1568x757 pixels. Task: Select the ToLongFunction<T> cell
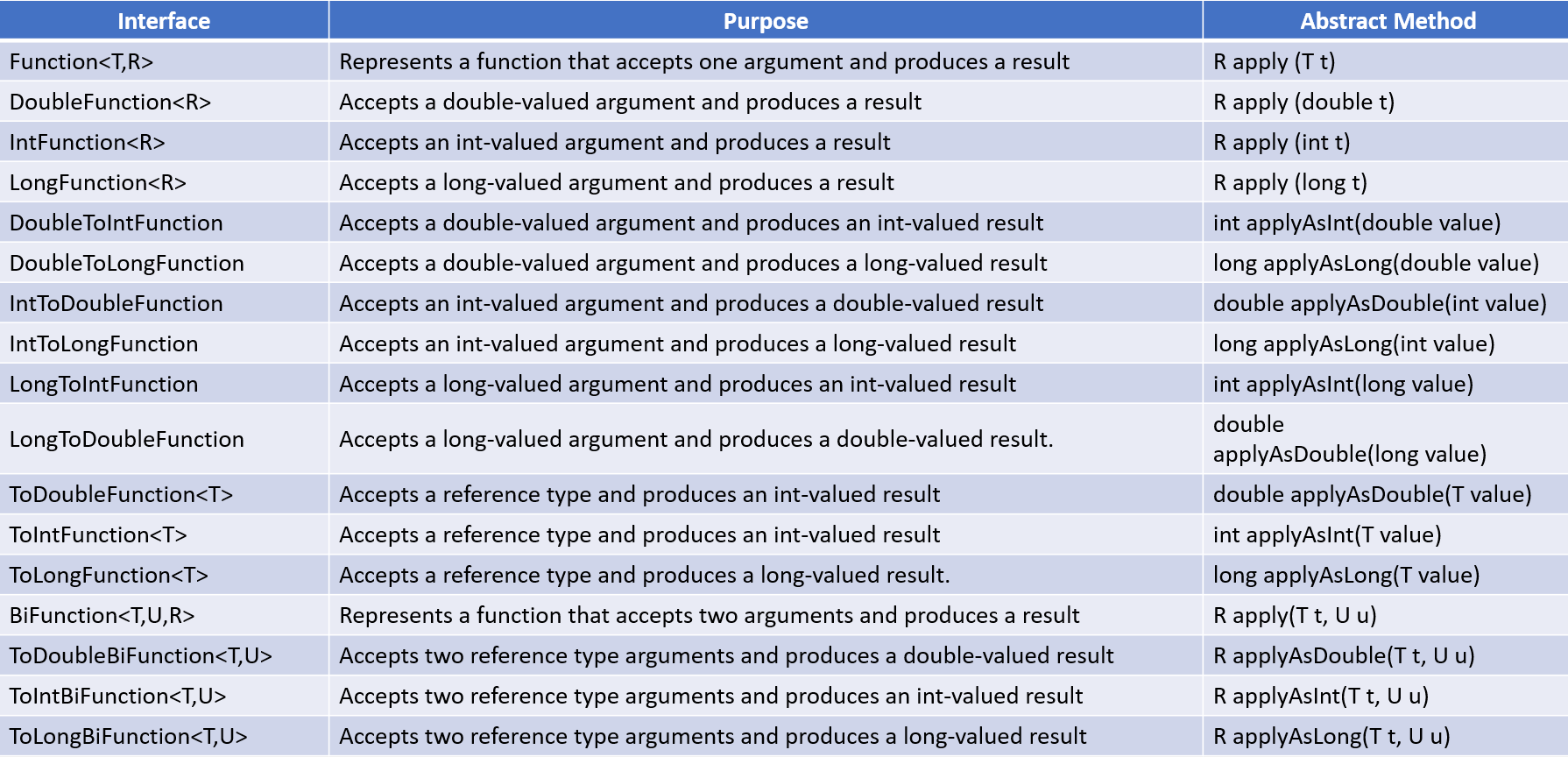[109, 576]
